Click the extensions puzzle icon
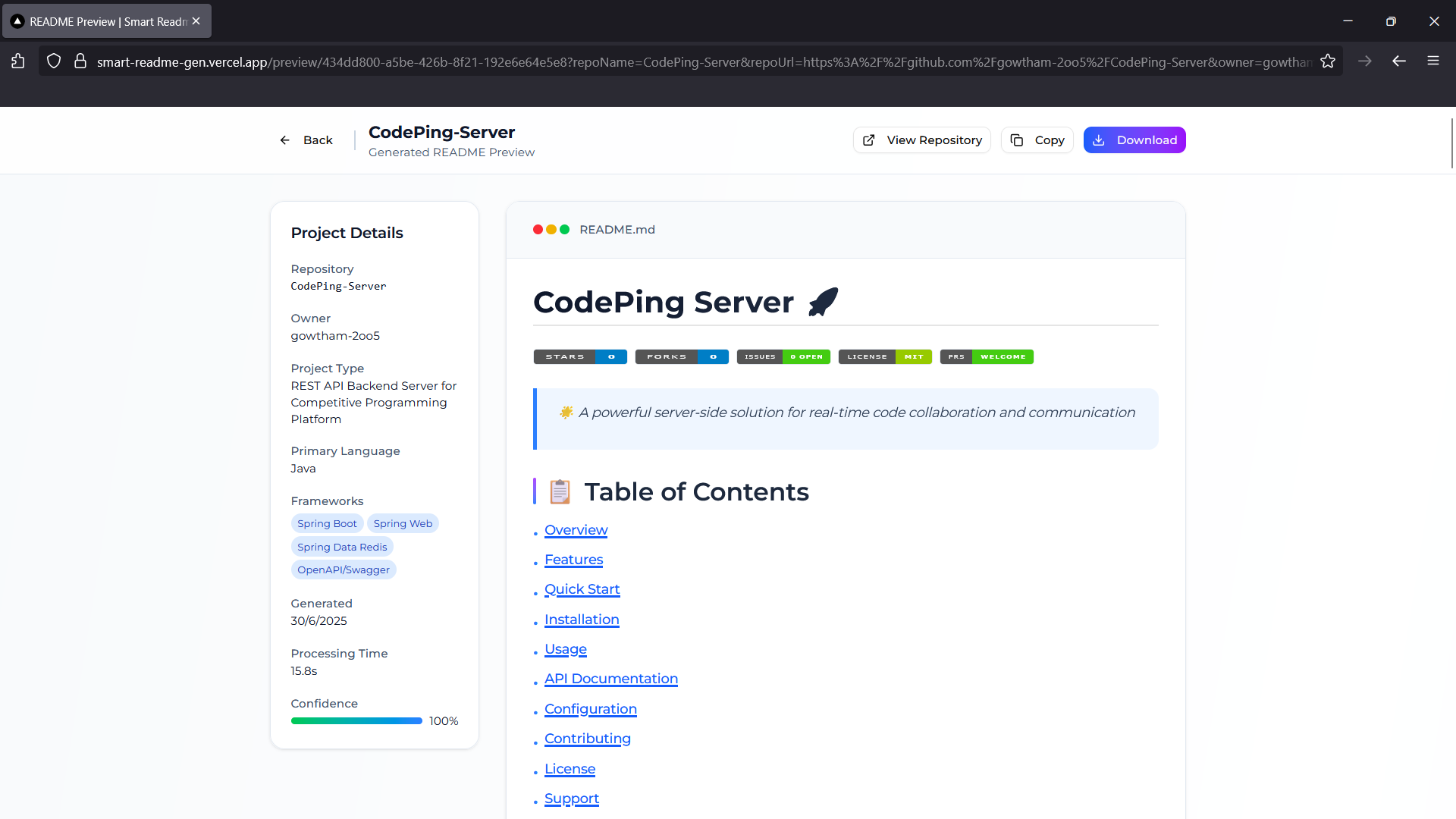This screenshot has height=819, width=1456. click(x=18, y=61)
